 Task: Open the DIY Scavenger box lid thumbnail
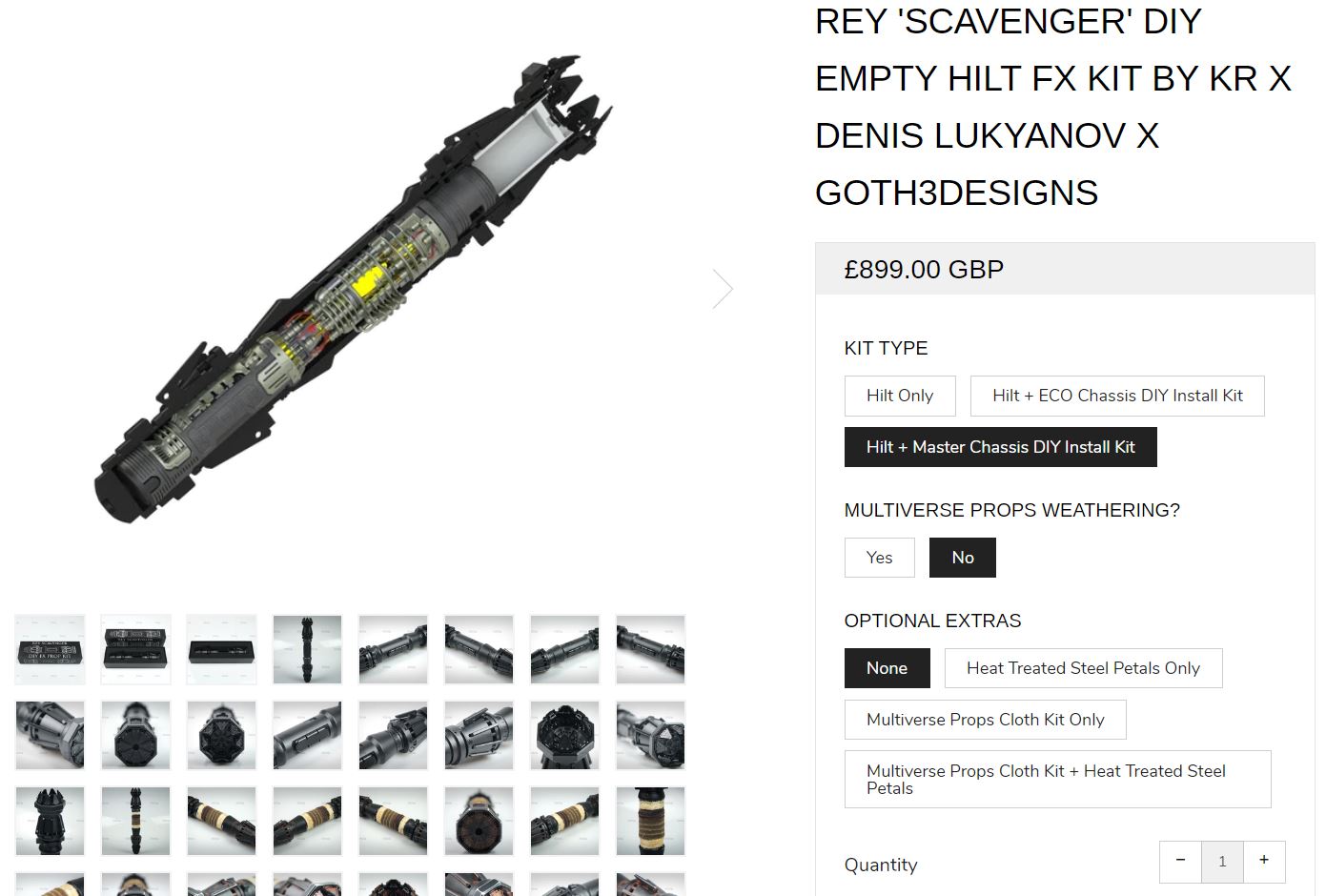point(50,650)
